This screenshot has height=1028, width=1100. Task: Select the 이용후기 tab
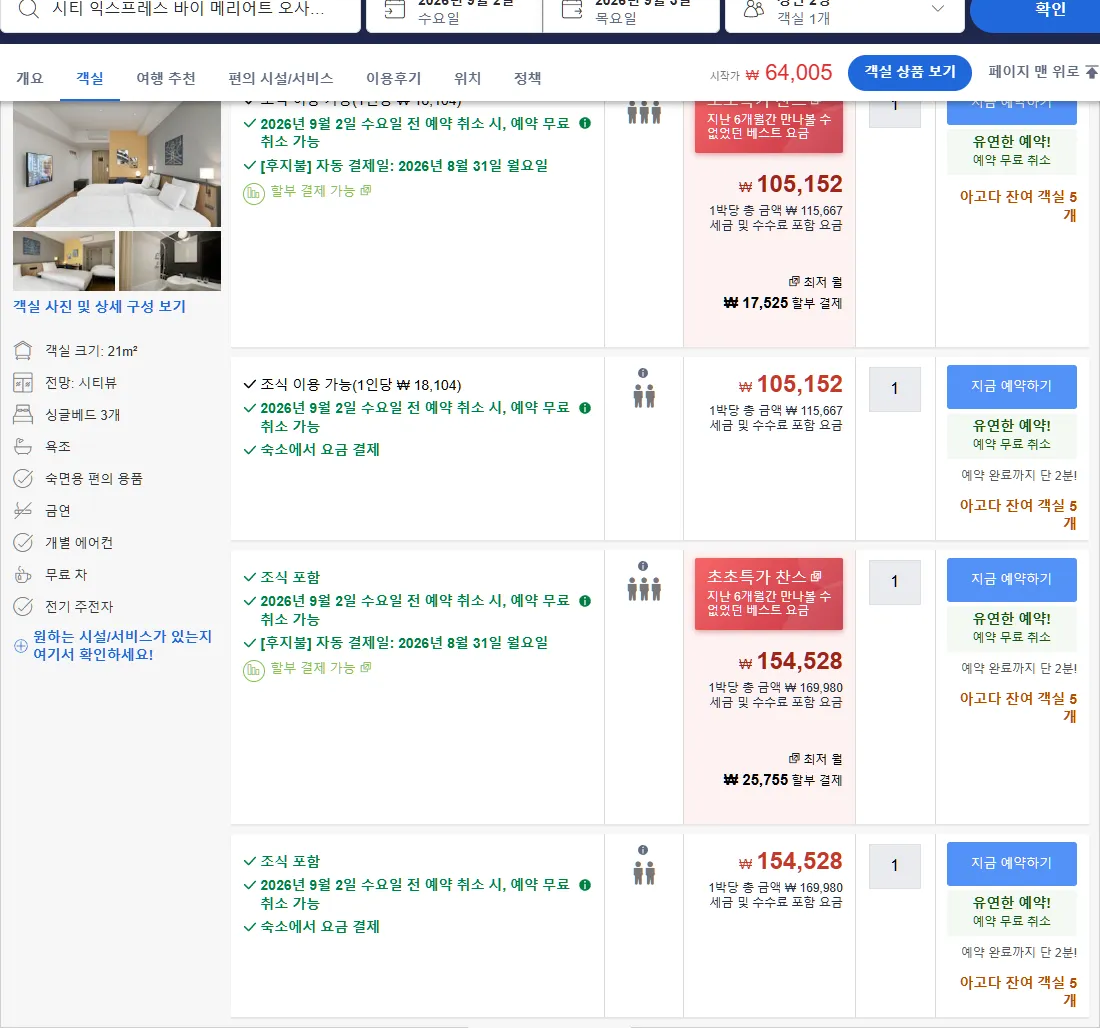(x=394, y=78)
